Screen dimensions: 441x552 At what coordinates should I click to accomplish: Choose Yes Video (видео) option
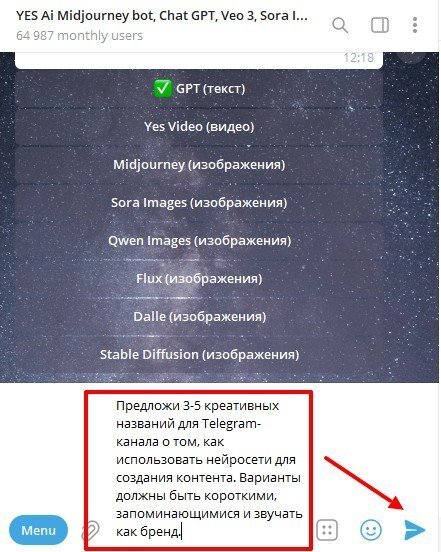(x=199, y=127)
